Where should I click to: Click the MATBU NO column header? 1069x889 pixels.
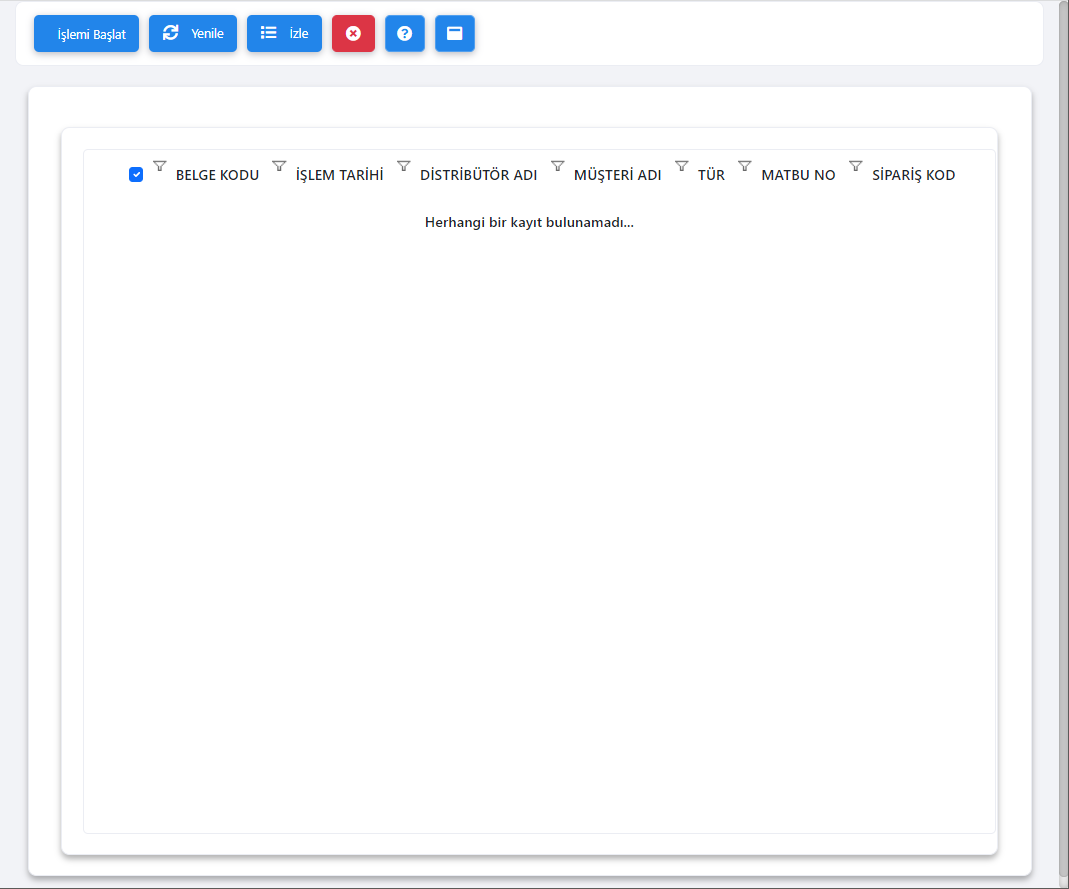pyautogui.click(x=798, y=176)
